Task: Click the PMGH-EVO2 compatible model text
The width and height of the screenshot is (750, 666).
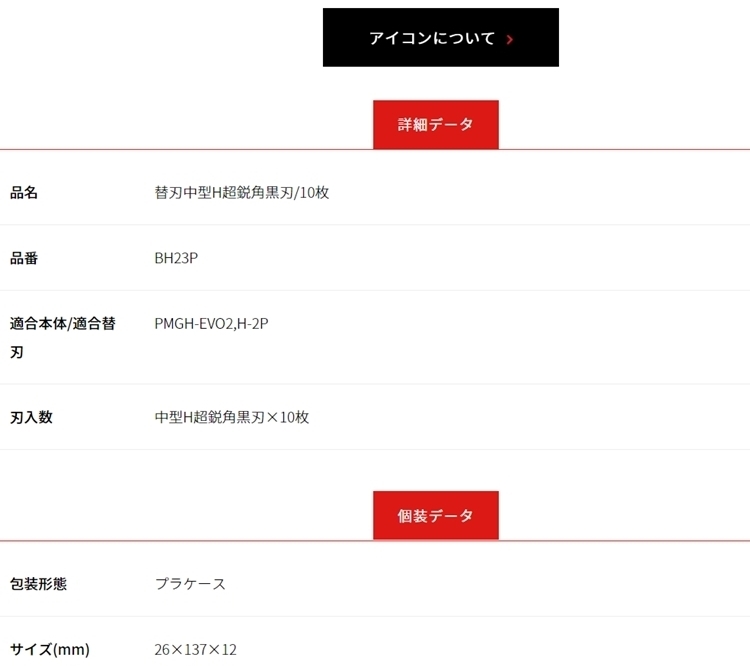Action: 193,324
